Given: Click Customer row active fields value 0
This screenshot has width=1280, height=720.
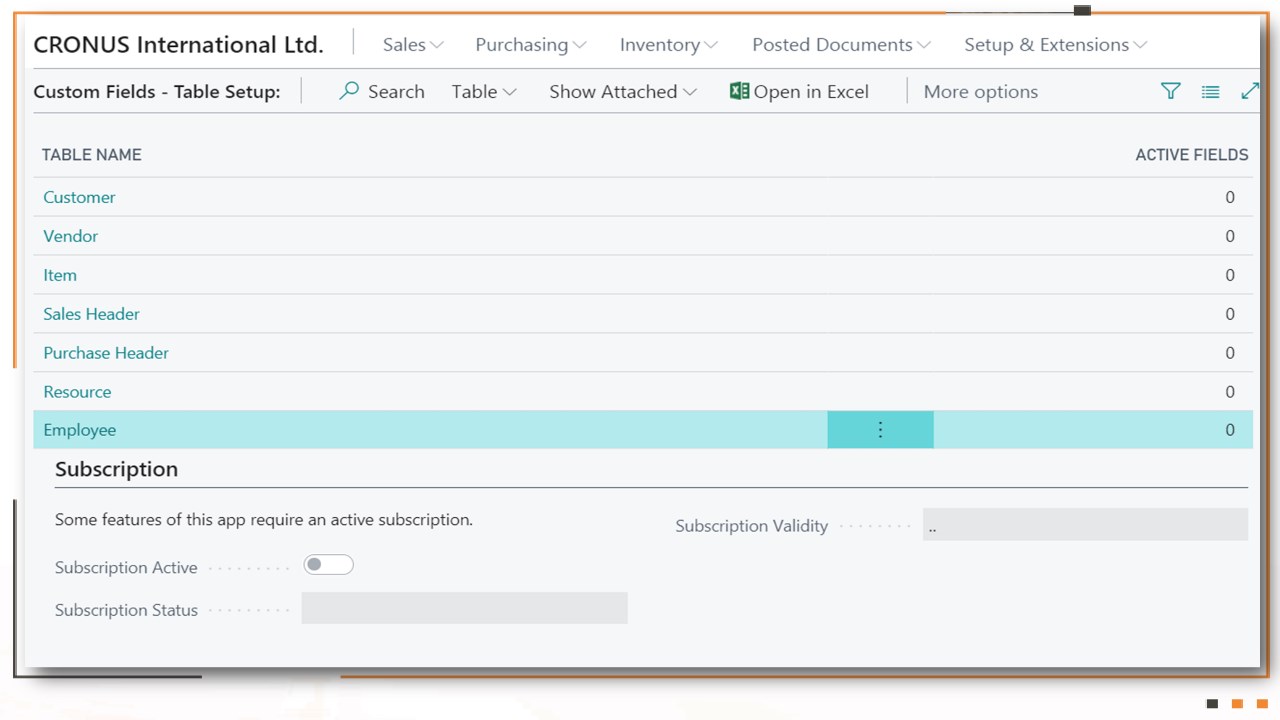Looking at the screenshot, I should tap(1230, 197).
